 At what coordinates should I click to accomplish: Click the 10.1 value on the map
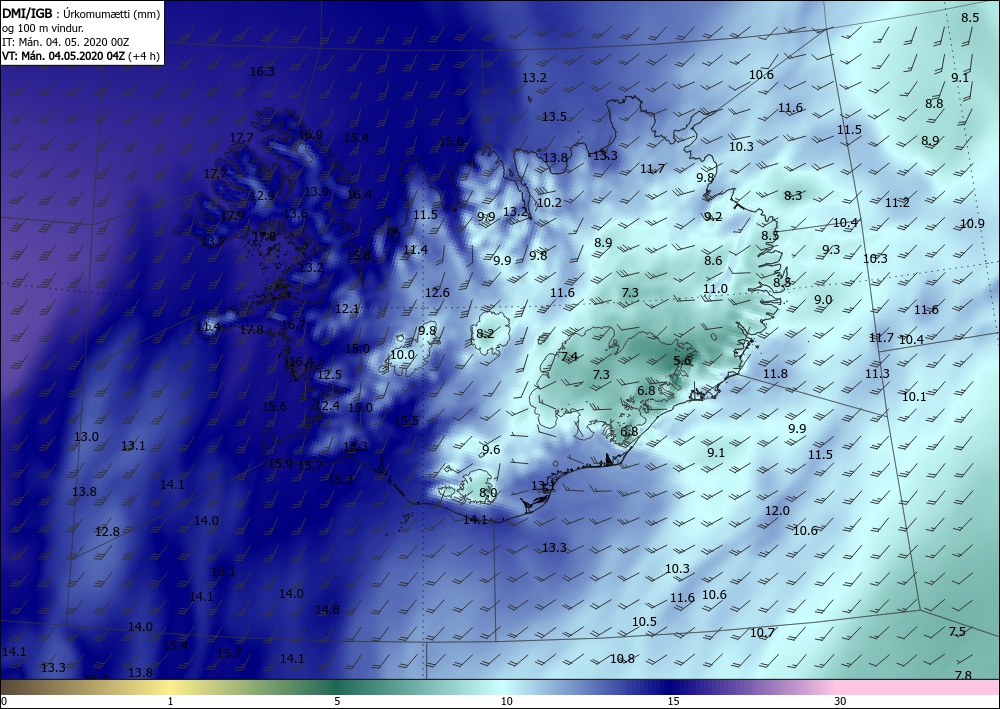click(914, 397)
